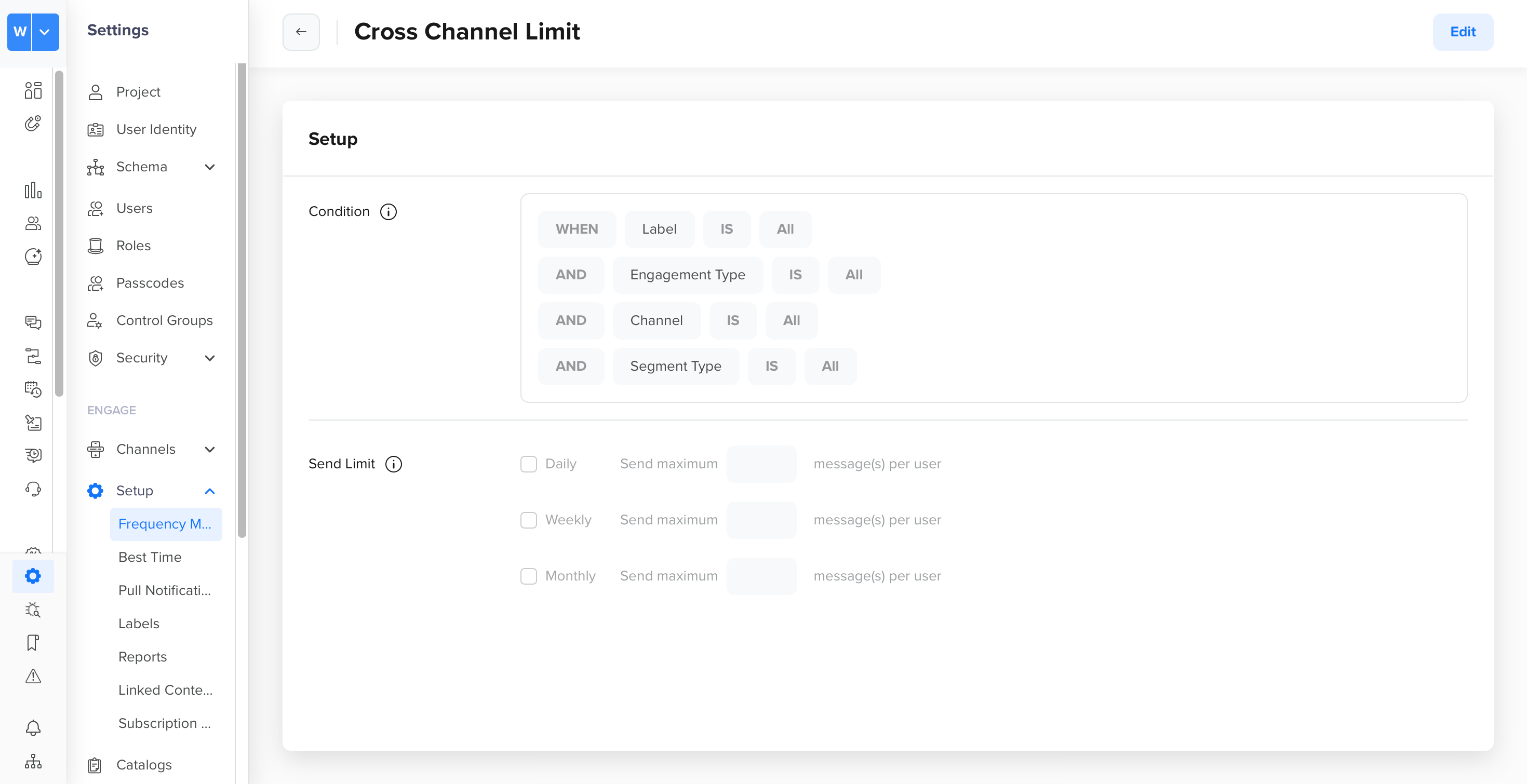The width and height of the screenshot is (1527, 784).
Task: Click the Send Limit info icon
Action: coord(394,464)
